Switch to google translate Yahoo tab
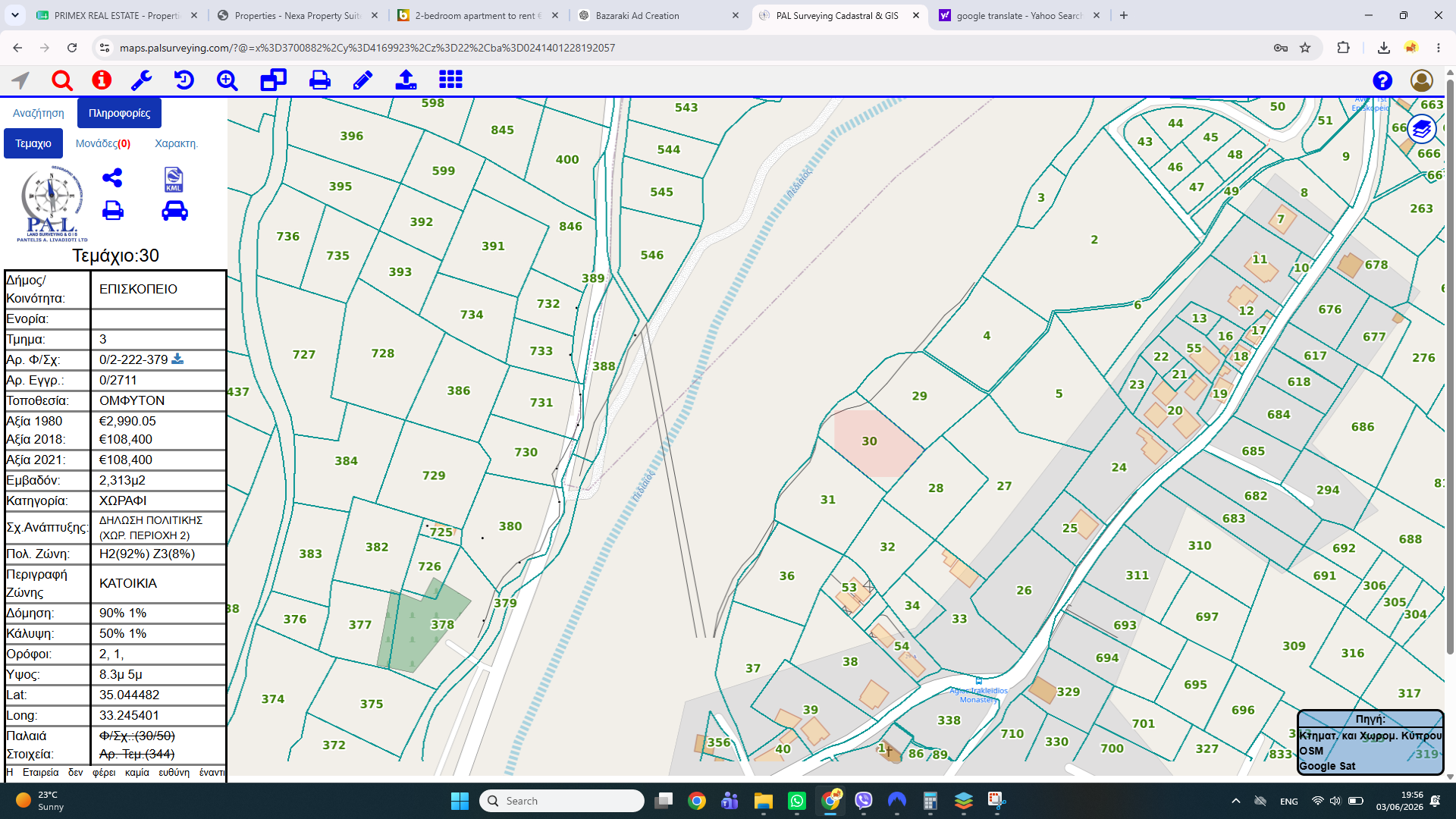The height and width of the screenshot is (819, 1456). (x=1020, y=15)
